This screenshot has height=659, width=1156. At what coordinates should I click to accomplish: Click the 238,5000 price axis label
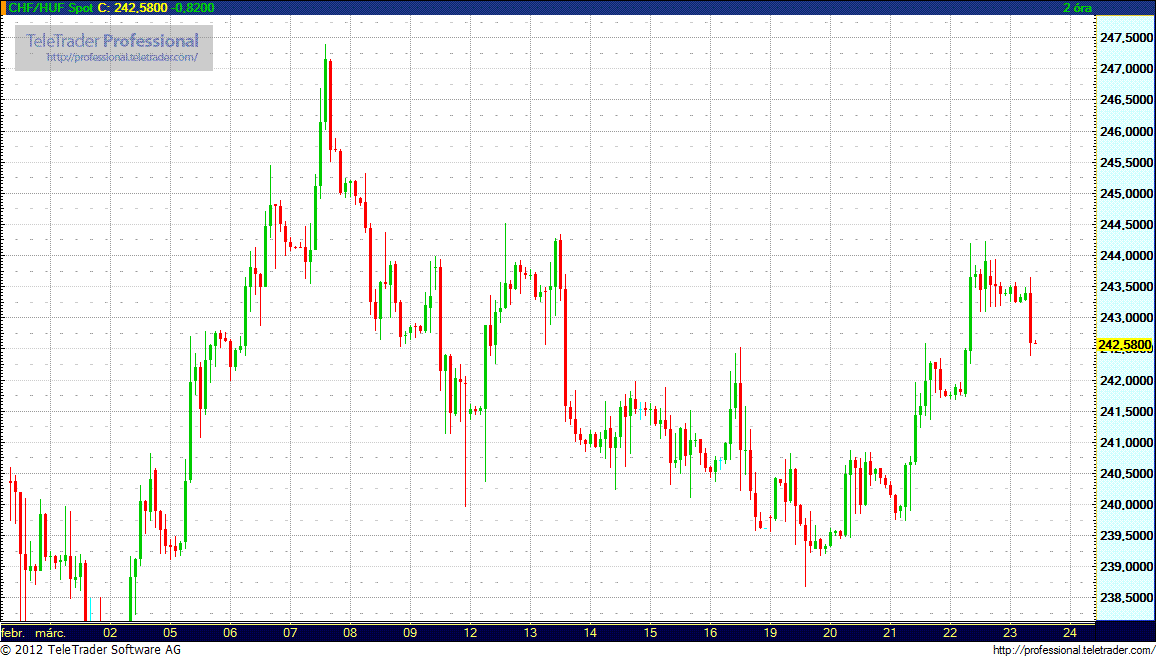[x=1125, y=598]
